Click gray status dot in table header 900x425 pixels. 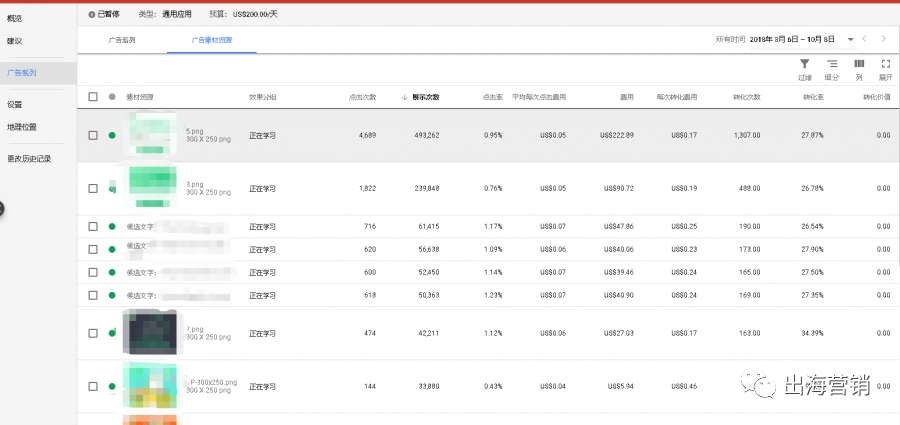[x=112, y=97]
